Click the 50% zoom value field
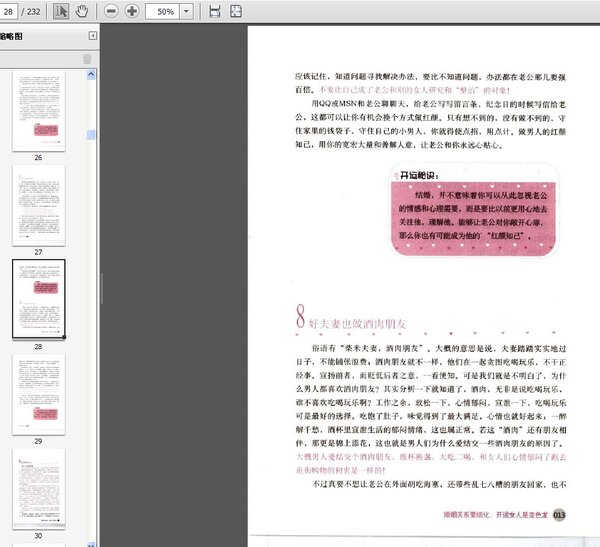600x547 pixels. [x=162, y=12]
